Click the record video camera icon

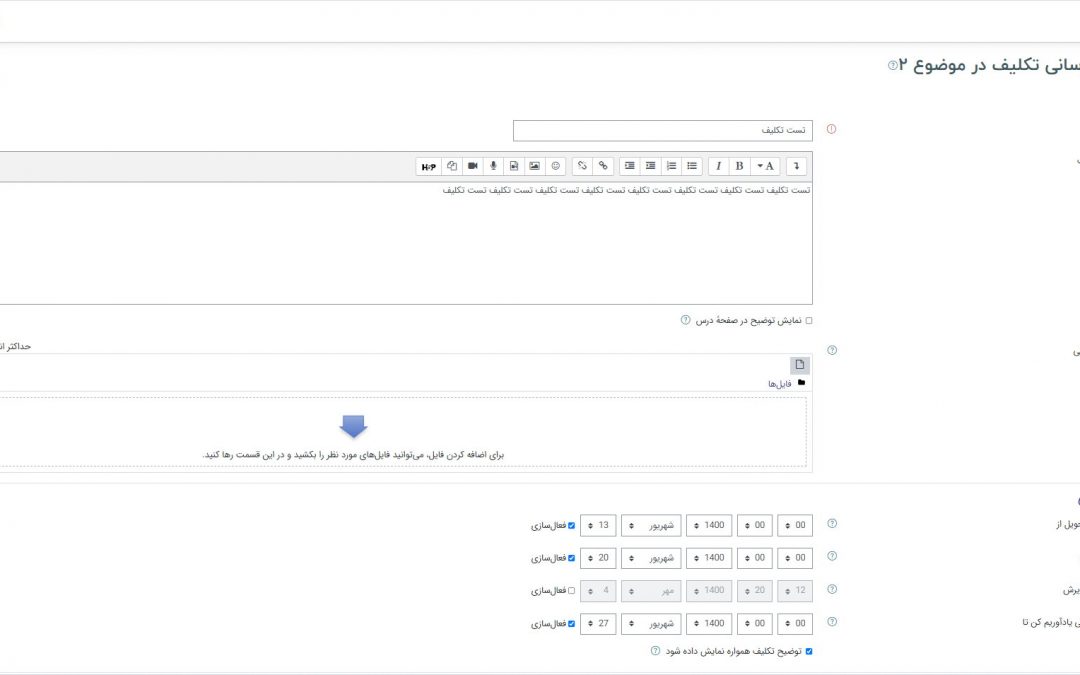(x=472, y=166)
